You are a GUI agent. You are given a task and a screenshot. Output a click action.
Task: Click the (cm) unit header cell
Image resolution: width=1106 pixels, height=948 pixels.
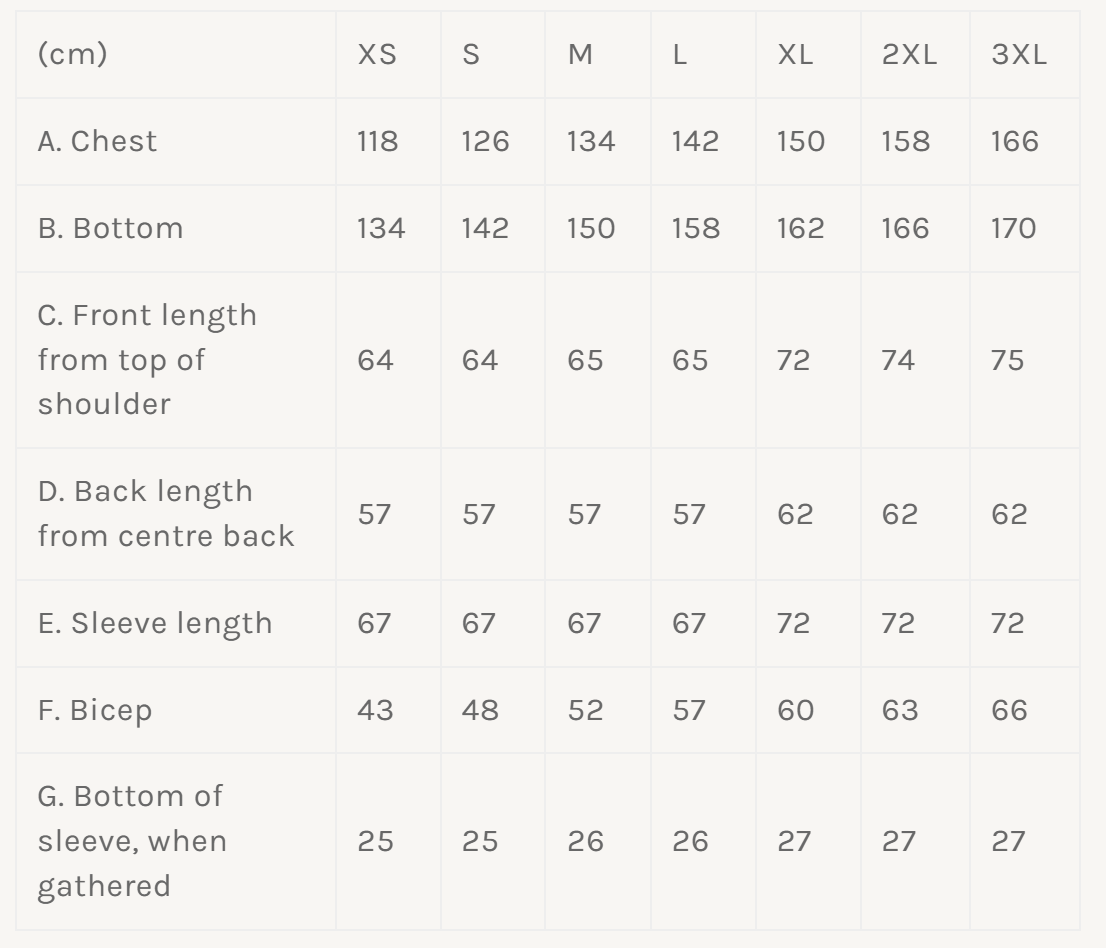point(72,54)
